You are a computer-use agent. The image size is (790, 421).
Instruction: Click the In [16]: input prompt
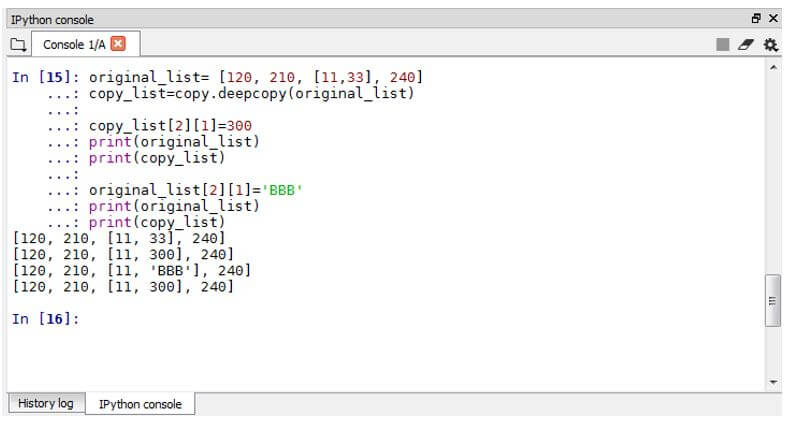coord(45,319)
